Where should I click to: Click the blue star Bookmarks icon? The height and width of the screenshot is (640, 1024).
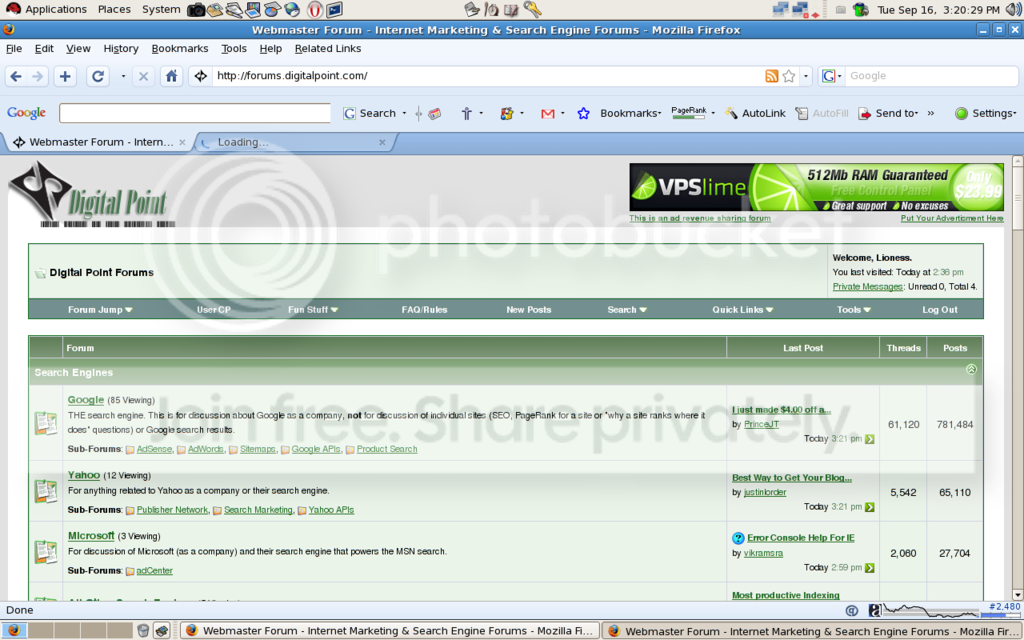point(583,114)
